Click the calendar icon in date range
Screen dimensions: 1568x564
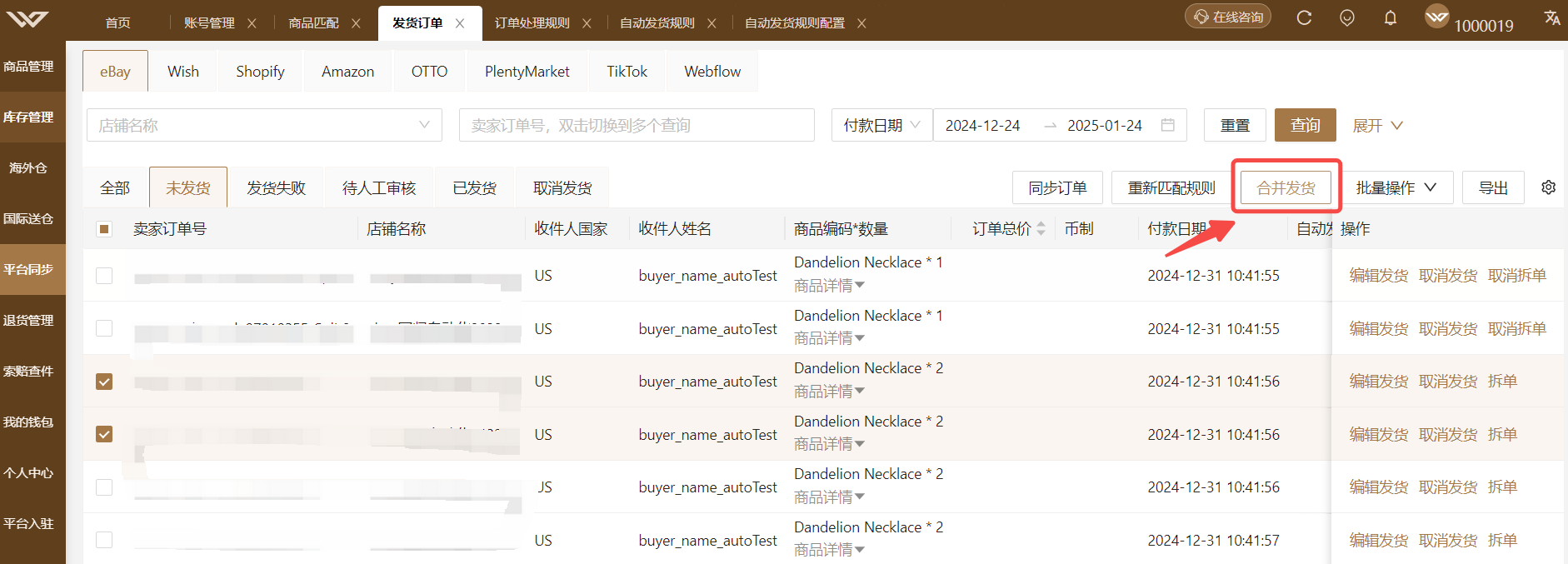pos(1168,125)
